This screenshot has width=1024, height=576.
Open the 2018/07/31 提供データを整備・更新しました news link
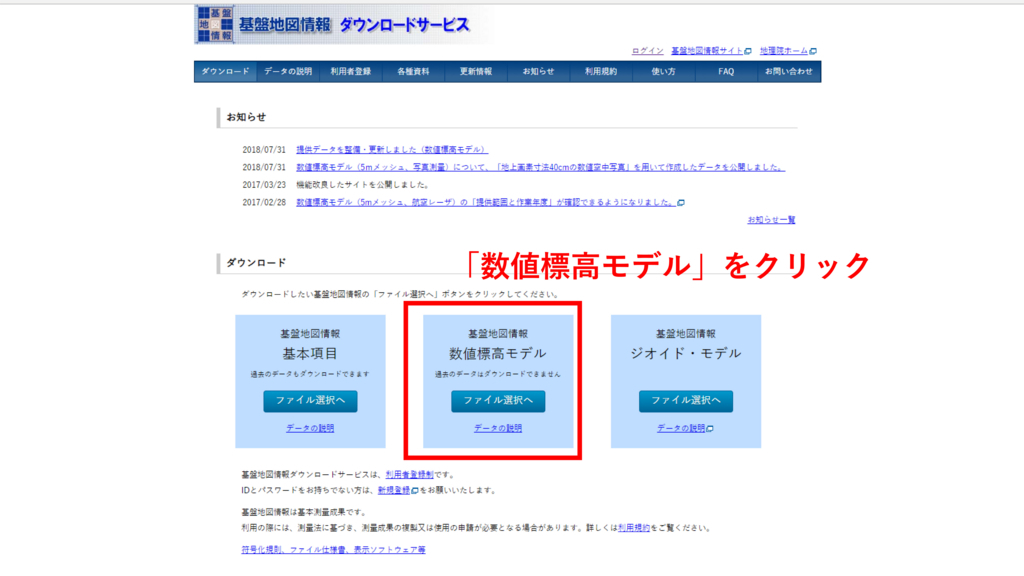tap(392, 150)
